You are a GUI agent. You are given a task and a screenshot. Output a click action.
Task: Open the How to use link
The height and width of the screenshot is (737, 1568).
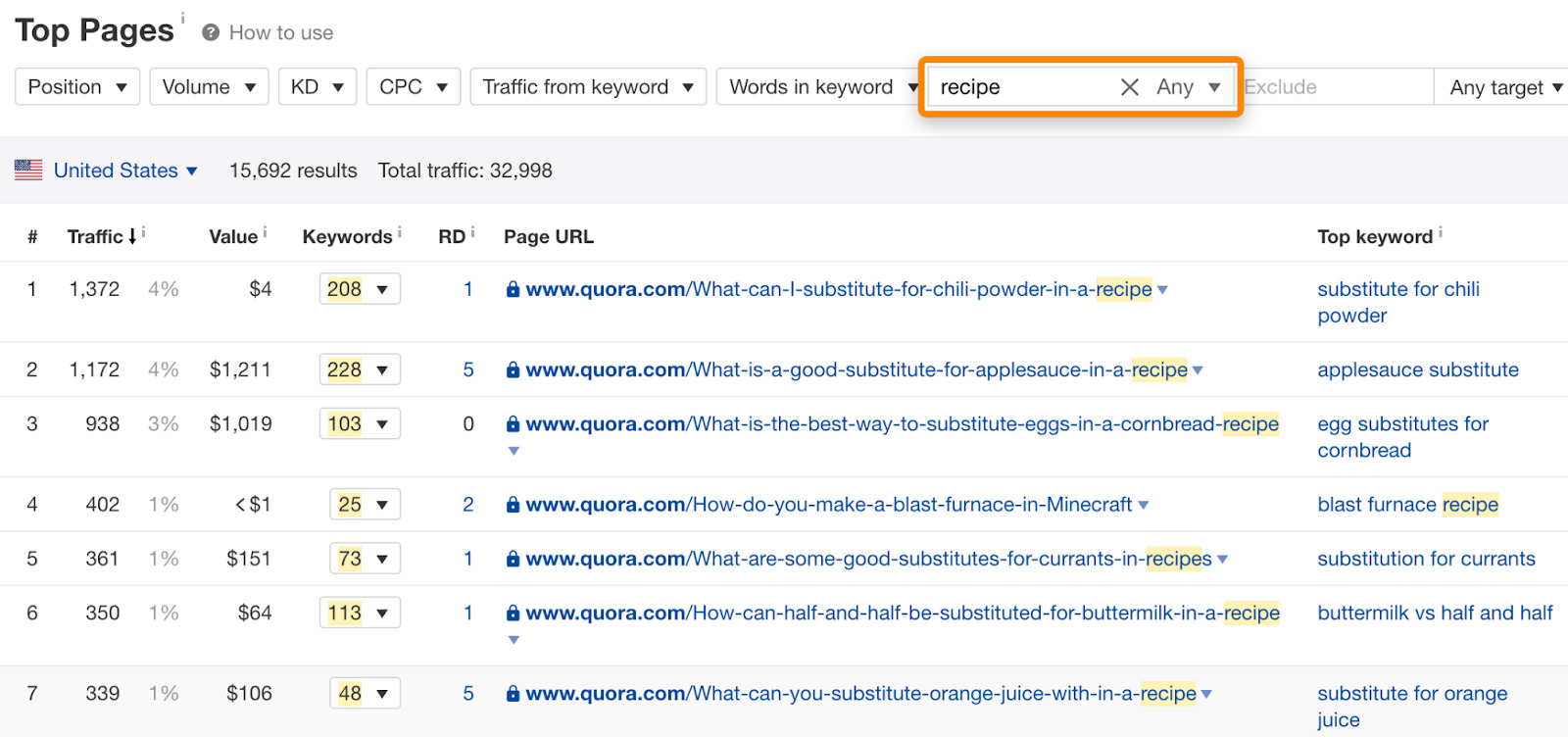coord(281,32)
